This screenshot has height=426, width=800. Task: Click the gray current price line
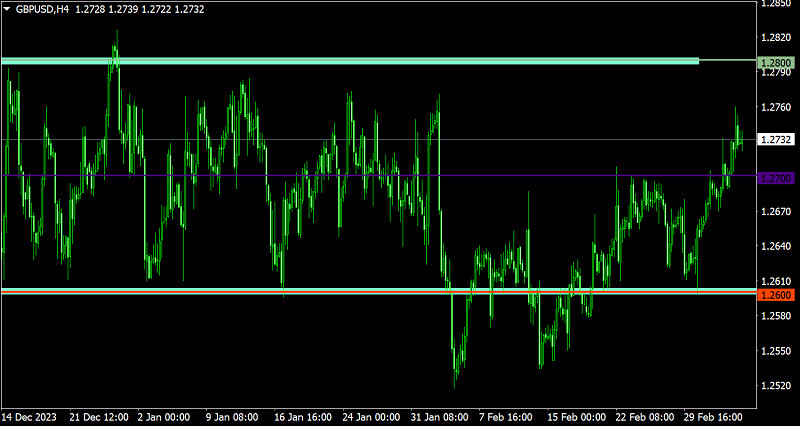click(x=379, y=139)
